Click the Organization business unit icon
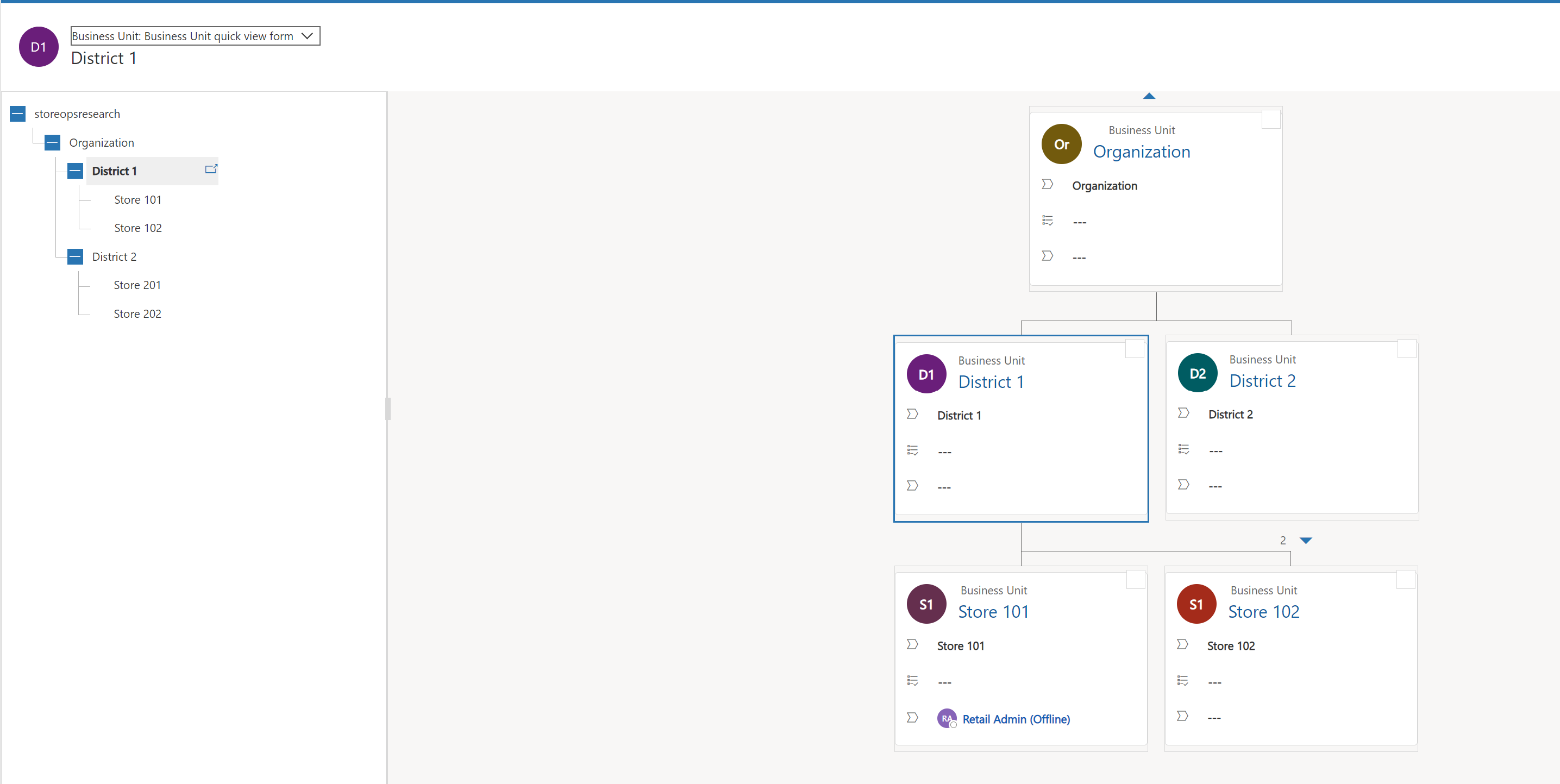The height and width of the screenshot is (784, 1560). point(1062,144)
